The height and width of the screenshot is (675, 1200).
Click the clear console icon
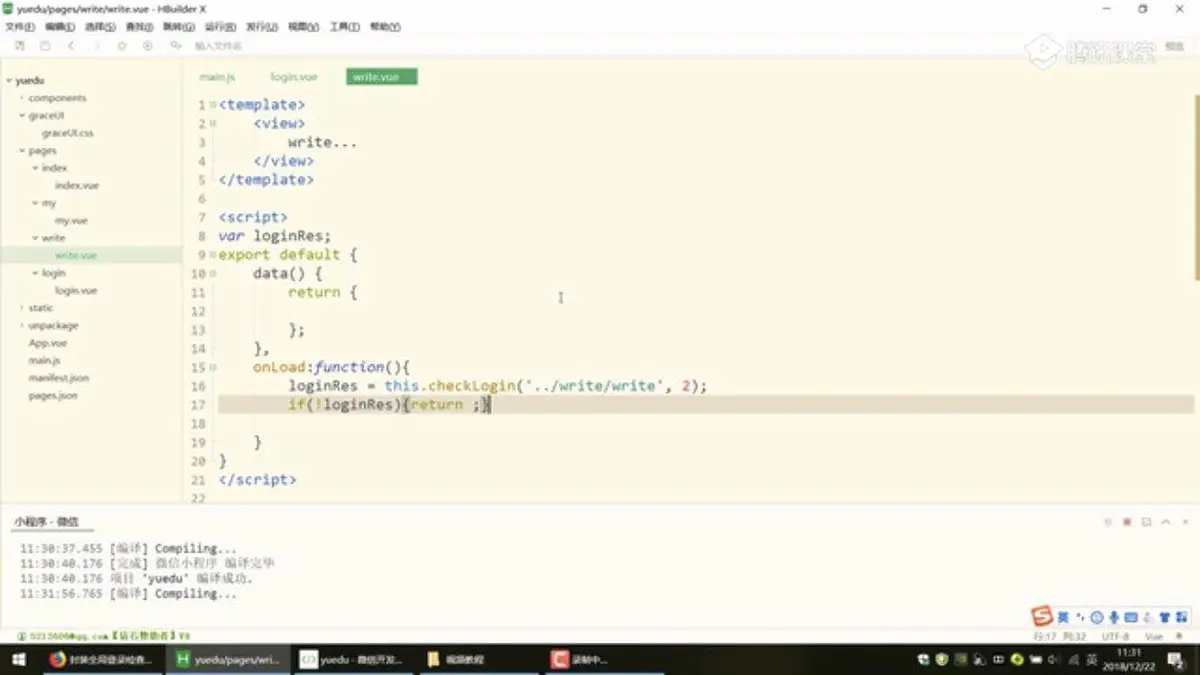[x=1146, y=522]
